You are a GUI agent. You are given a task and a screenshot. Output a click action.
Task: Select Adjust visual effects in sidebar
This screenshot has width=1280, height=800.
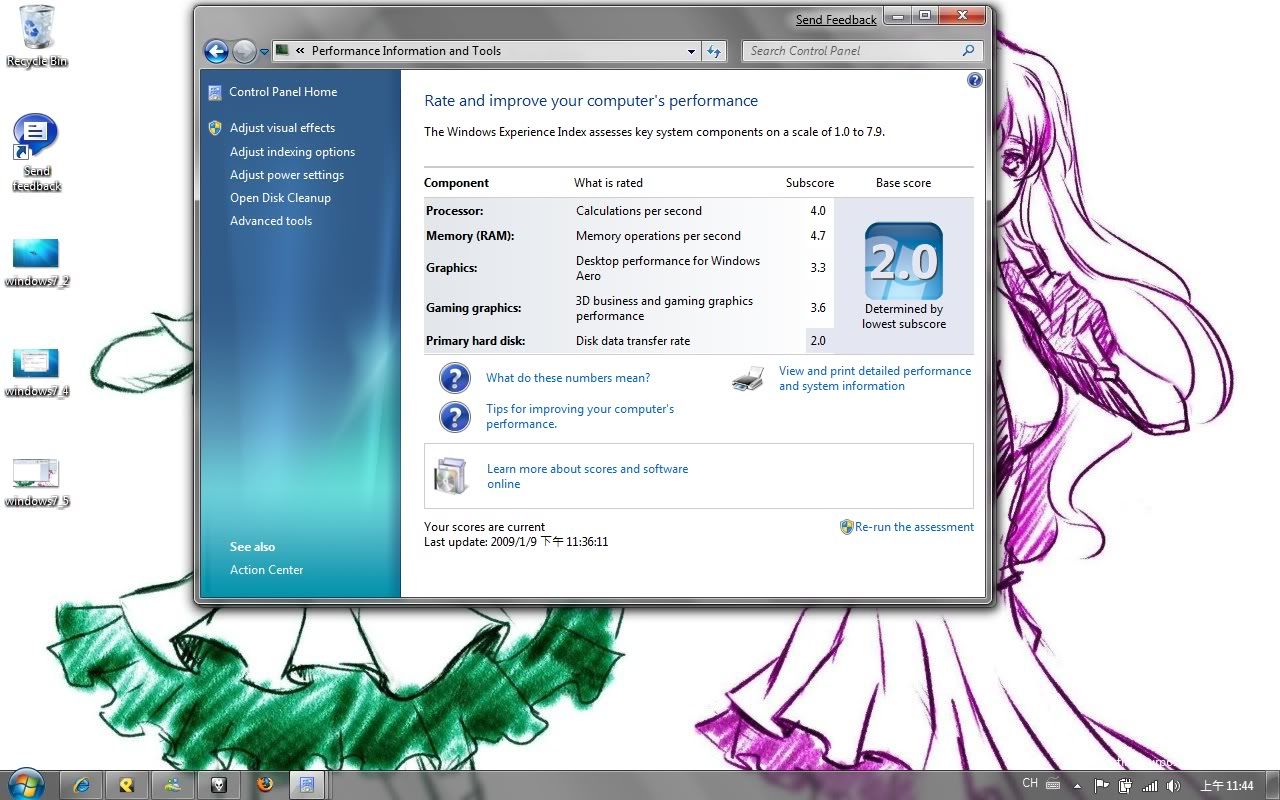pyautogui.click(x=282, y=128)
